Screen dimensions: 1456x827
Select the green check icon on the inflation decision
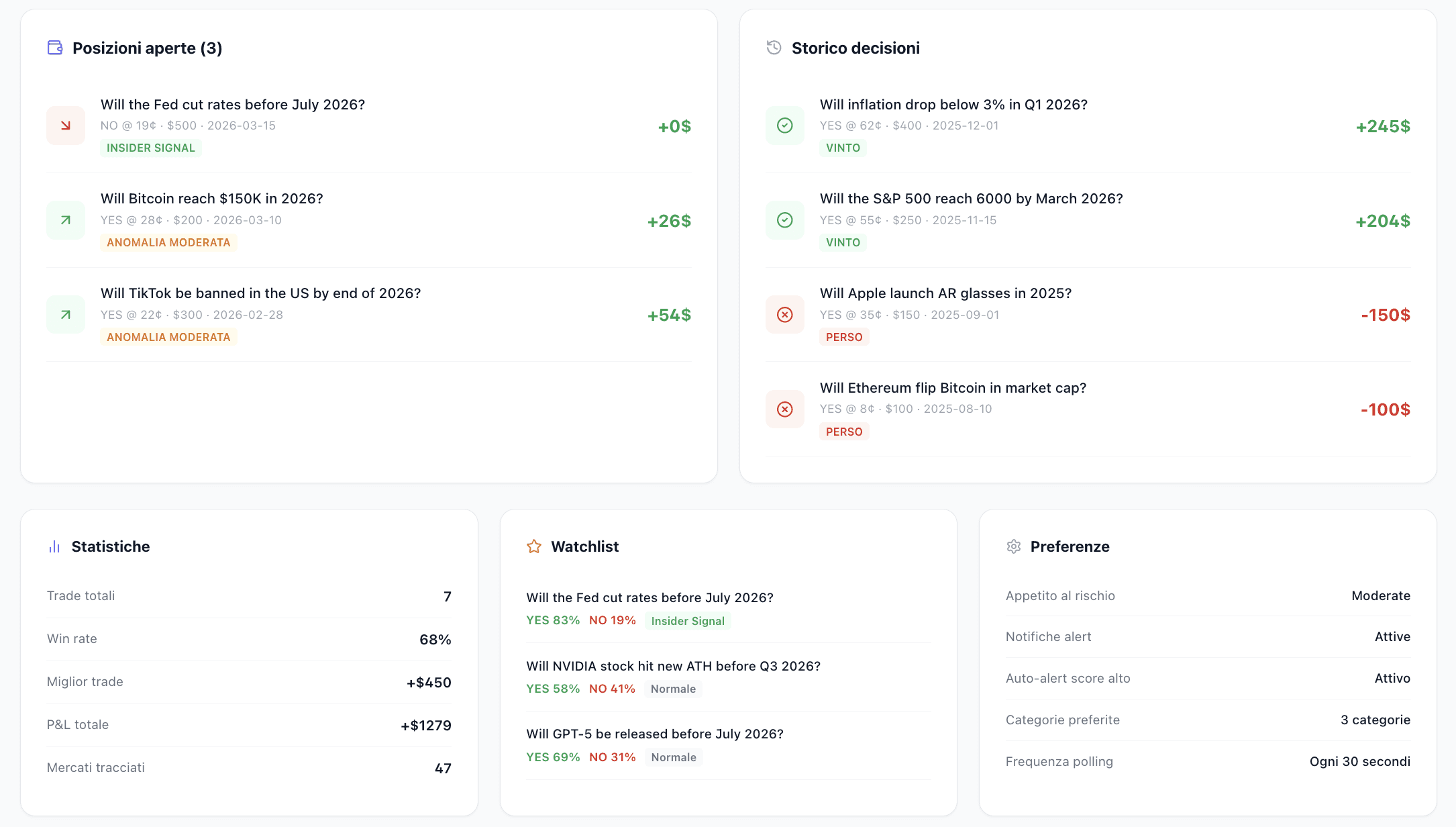click(784, 126)
